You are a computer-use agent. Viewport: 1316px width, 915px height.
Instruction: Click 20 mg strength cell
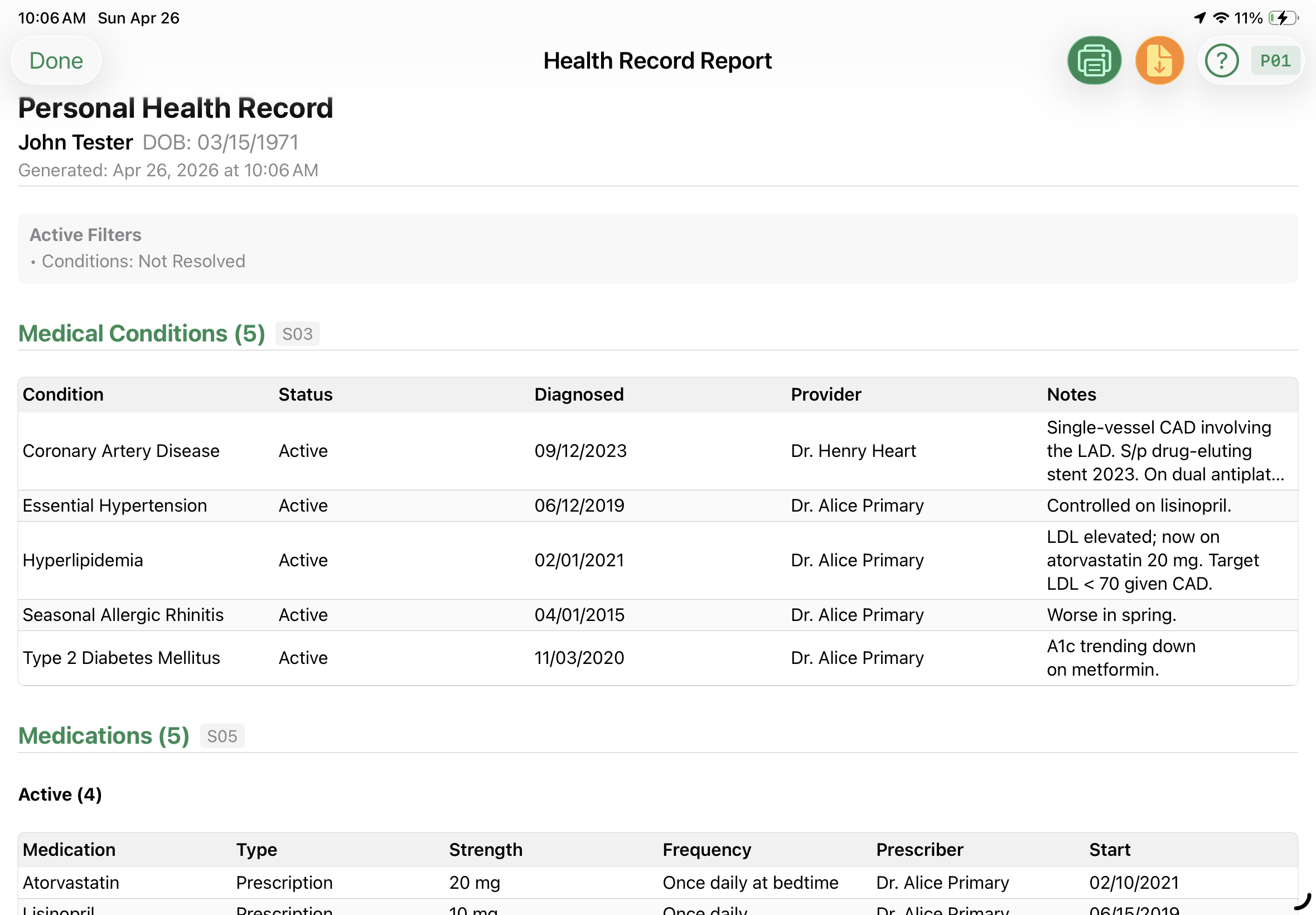[475, 882]
